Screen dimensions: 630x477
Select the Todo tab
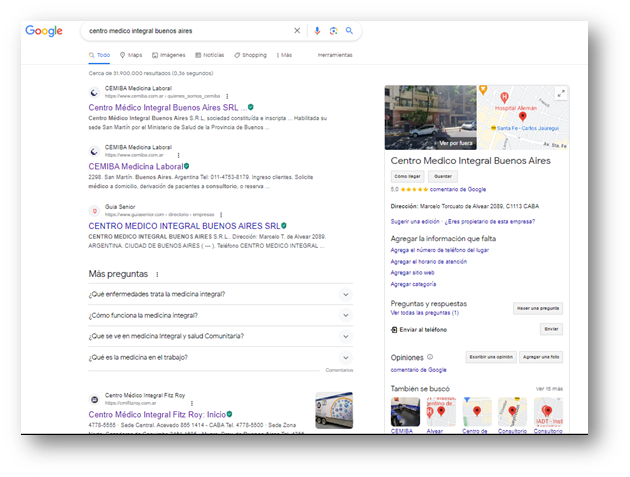click(99, 55)
